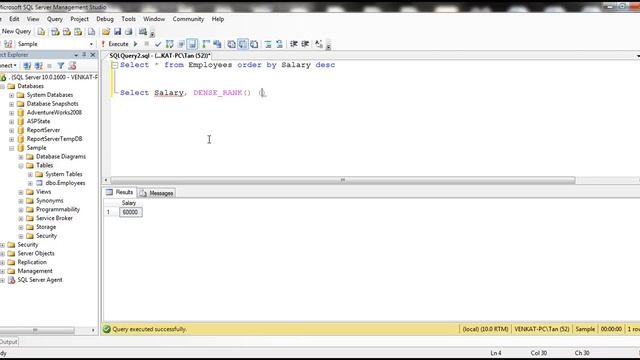
Task: Save the query with the floppy disk icon
Action: point(118,32)
